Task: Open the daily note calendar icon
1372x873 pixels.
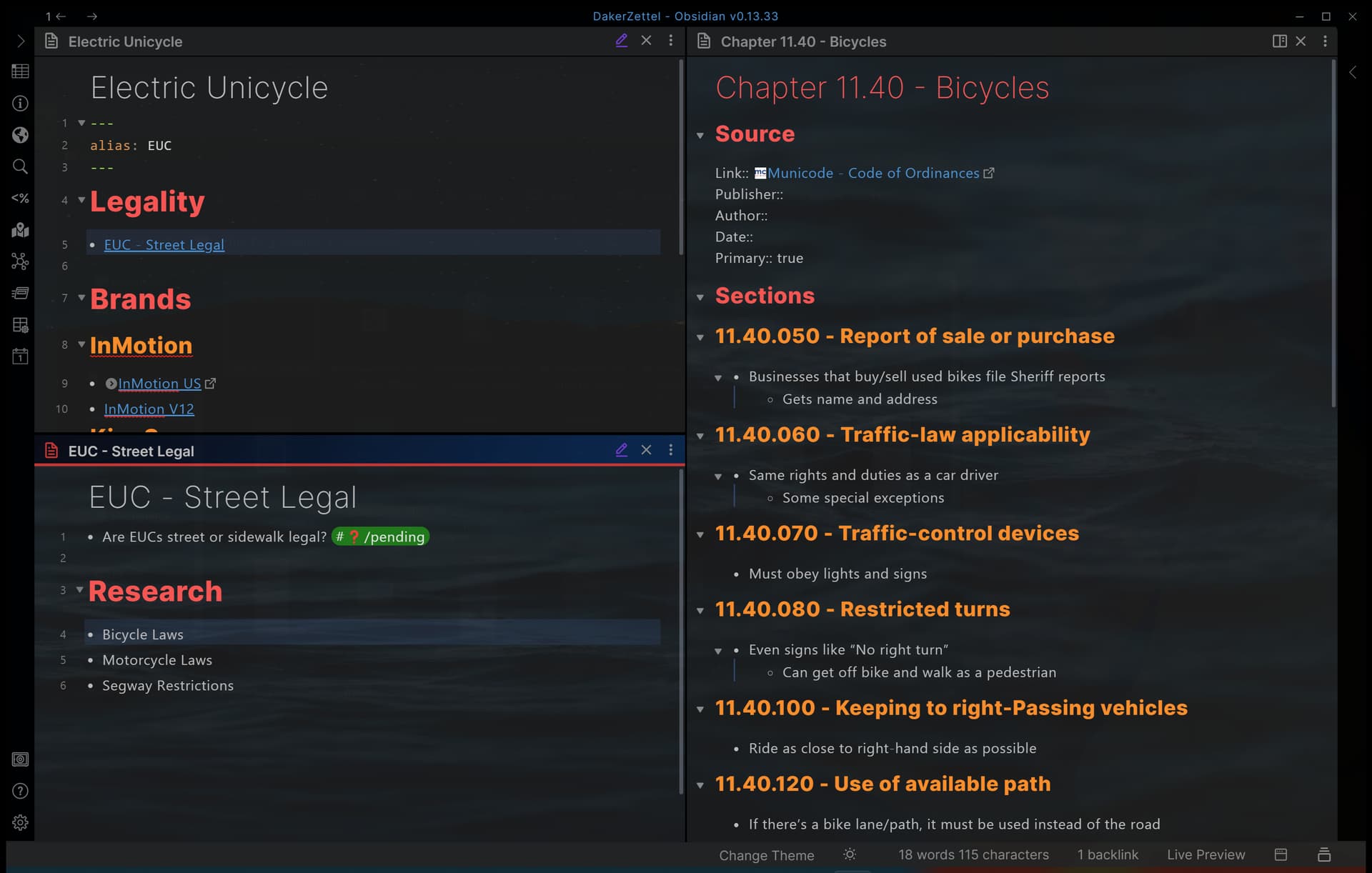Action: point(20,356)
